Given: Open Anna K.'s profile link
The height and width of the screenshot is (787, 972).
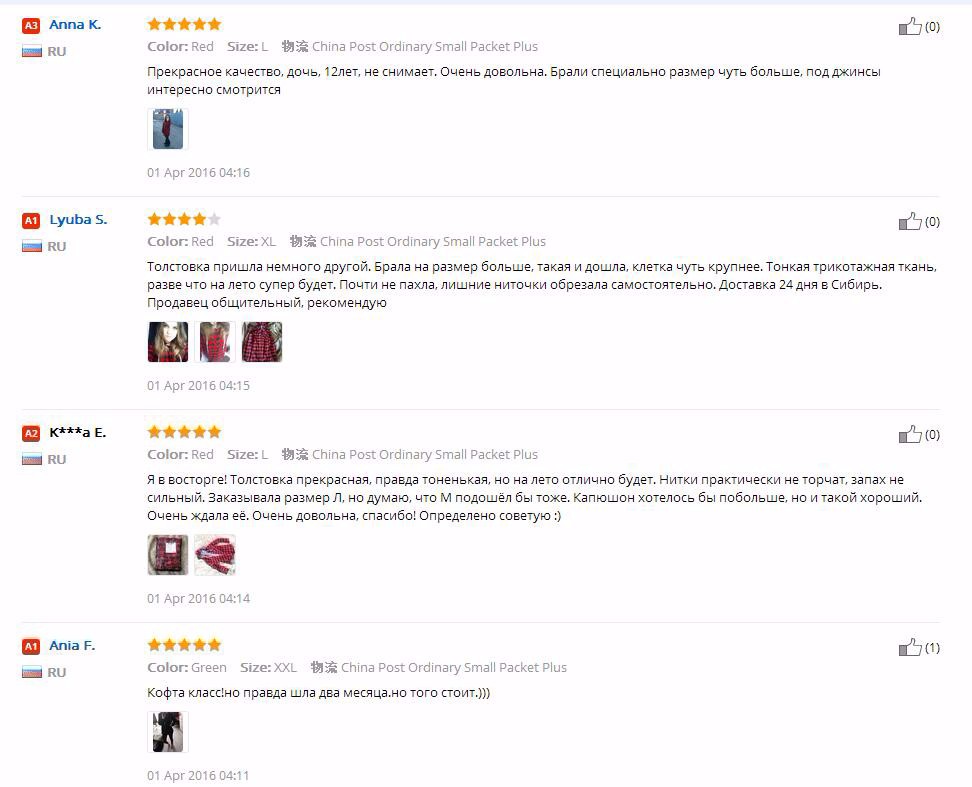Looking at the screenshot, I should tap(75, 24).
